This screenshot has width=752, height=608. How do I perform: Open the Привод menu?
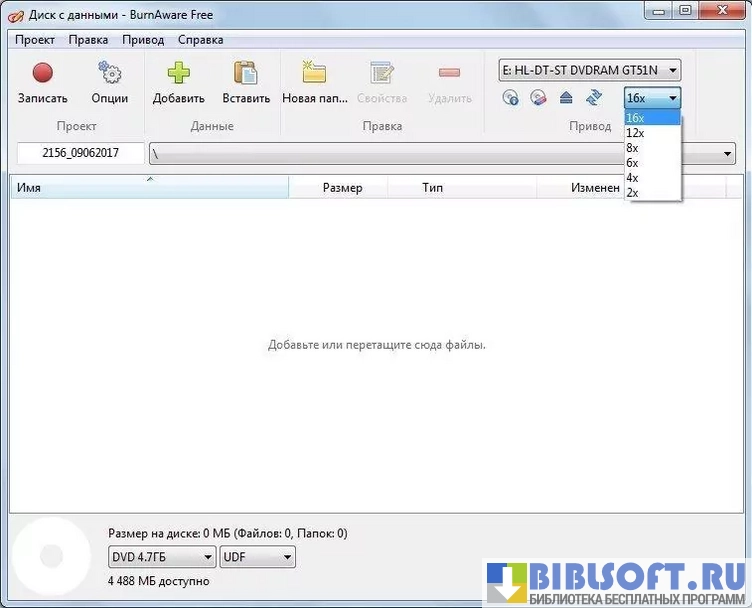click(x=143, y=40)
